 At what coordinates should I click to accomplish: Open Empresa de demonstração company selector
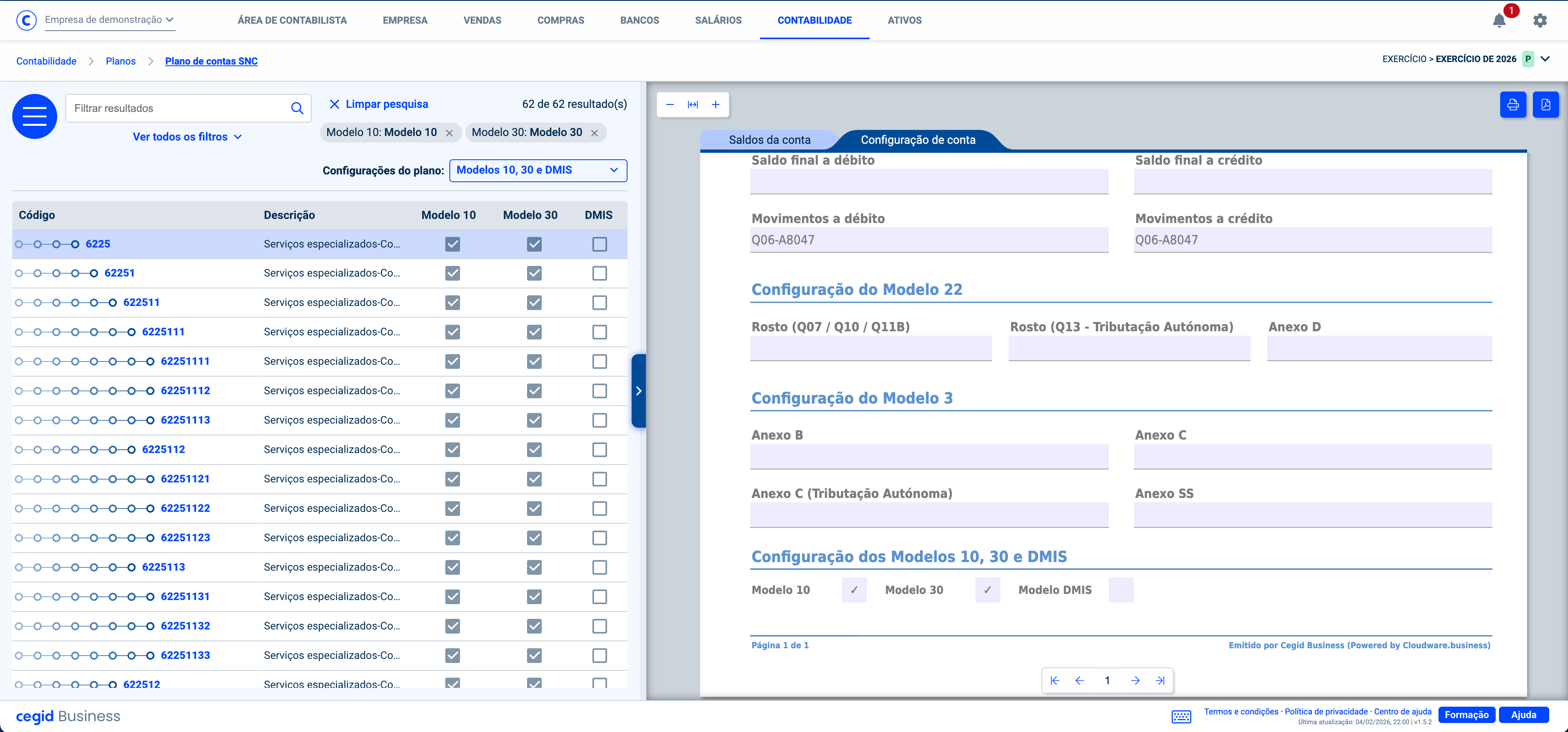pyautogui.click(x=109, y=20)
